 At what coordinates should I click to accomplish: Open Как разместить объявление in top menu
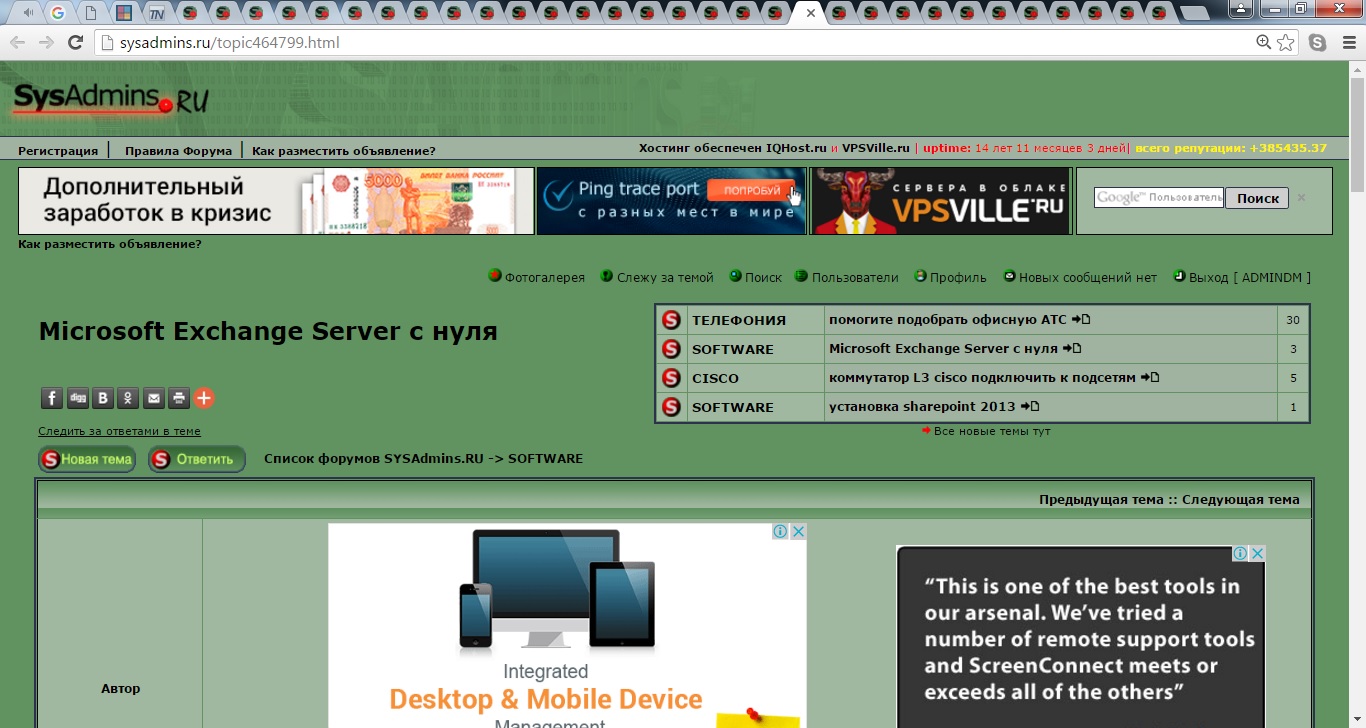coord(344,150)
